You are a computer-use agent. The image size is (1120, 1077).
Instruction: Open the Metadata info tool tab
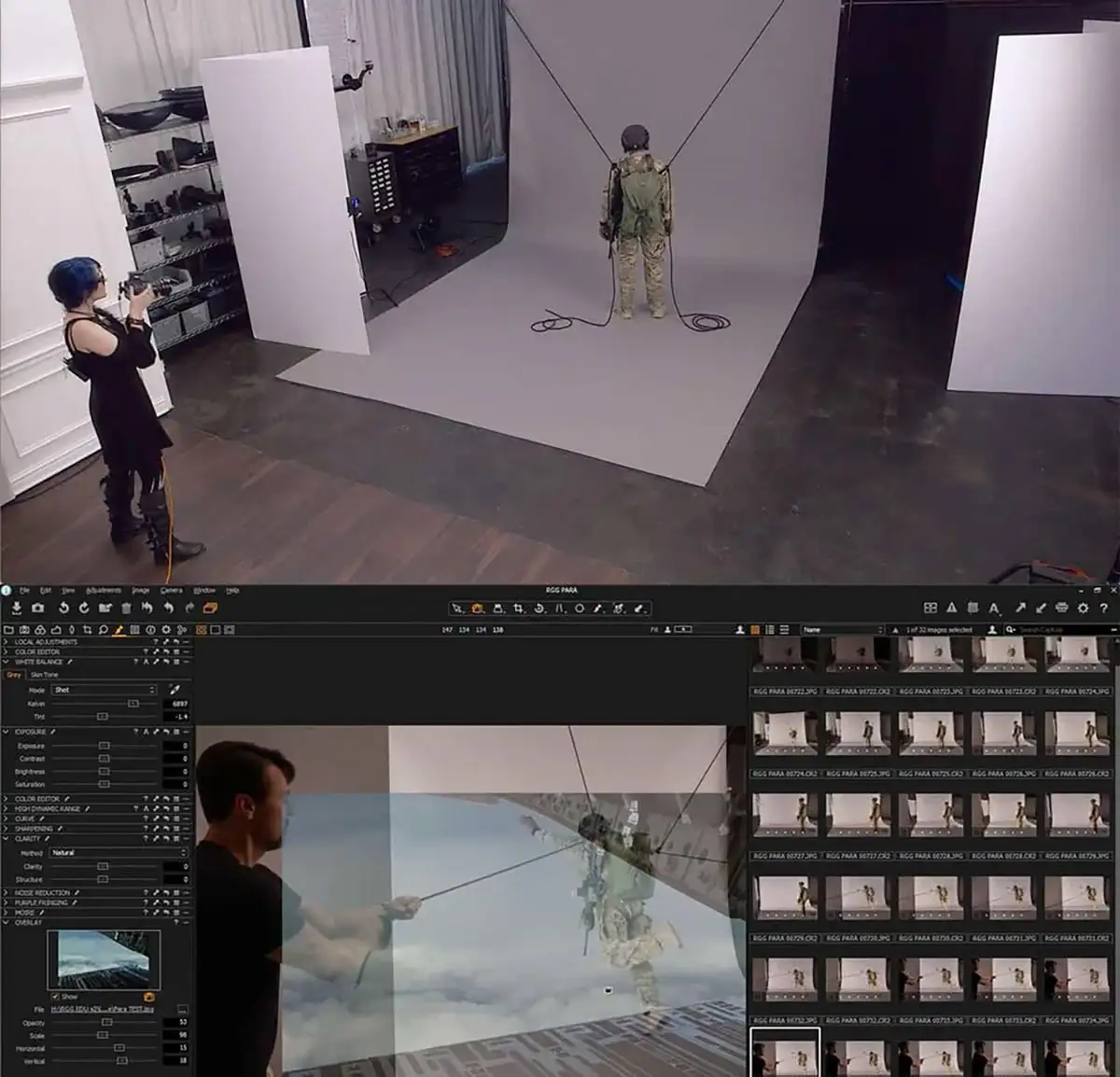pos(150,630)
